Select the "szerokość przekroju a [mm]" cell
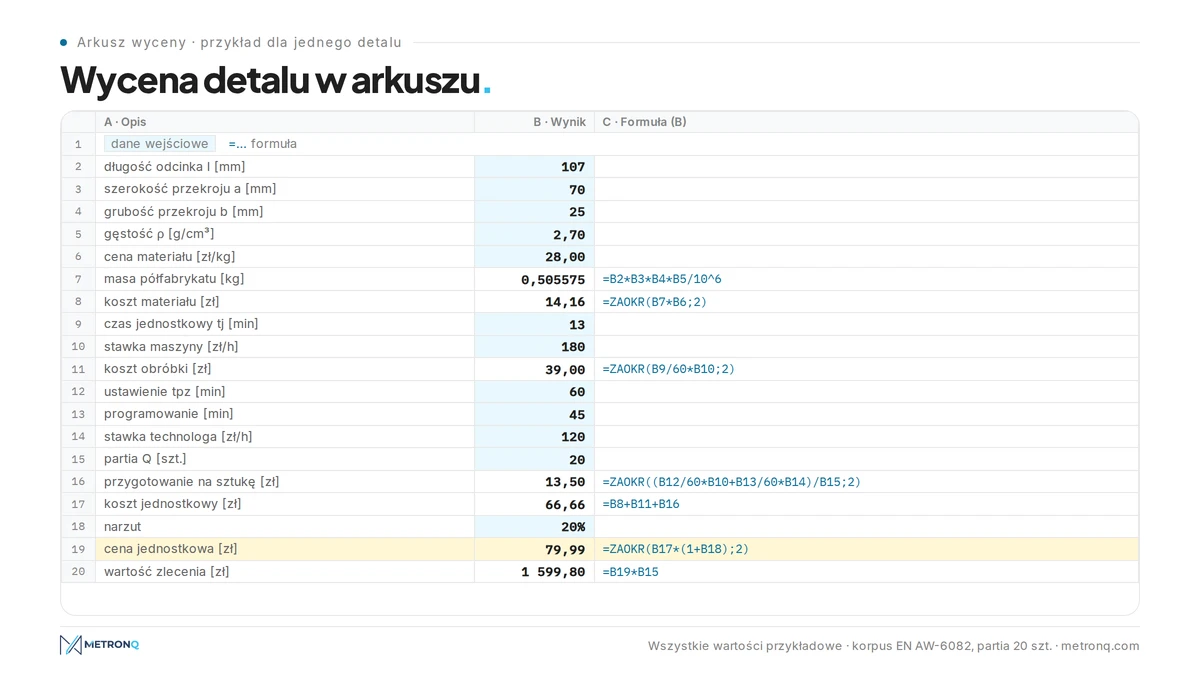Screen dimensions: 1200x675 point(285,189)
